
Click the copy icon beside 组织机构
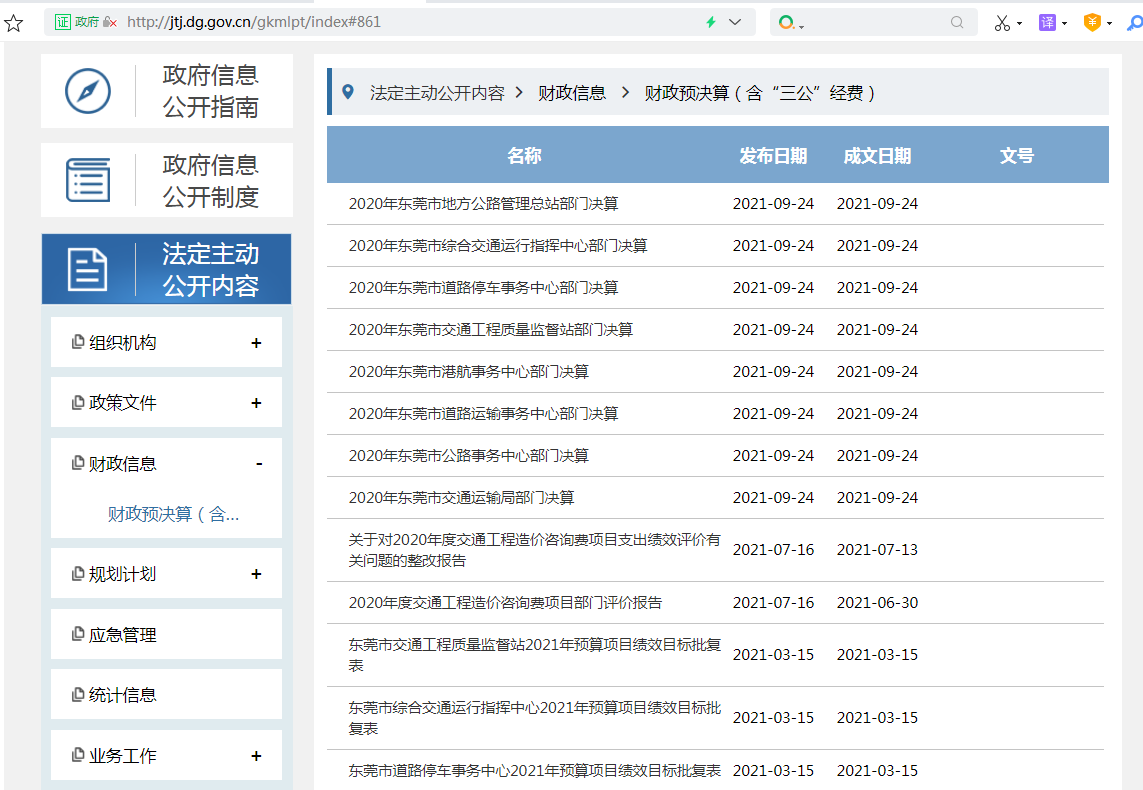click(x=77, y=342)
